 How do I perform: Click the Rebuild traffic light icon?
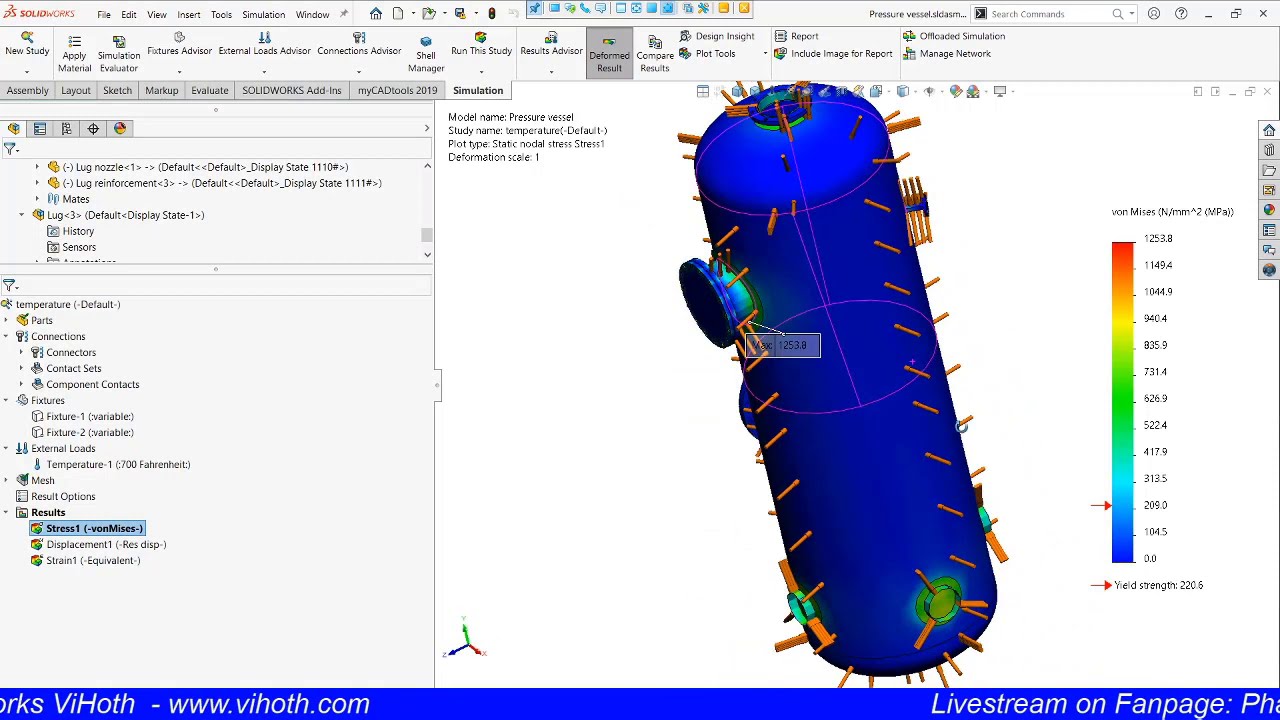(x=491, y=13)
